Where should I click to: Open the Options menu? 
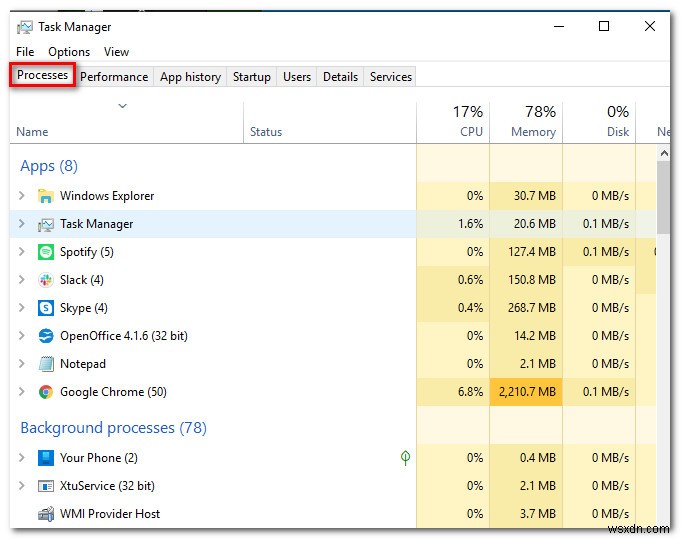(x=69, y=52)
